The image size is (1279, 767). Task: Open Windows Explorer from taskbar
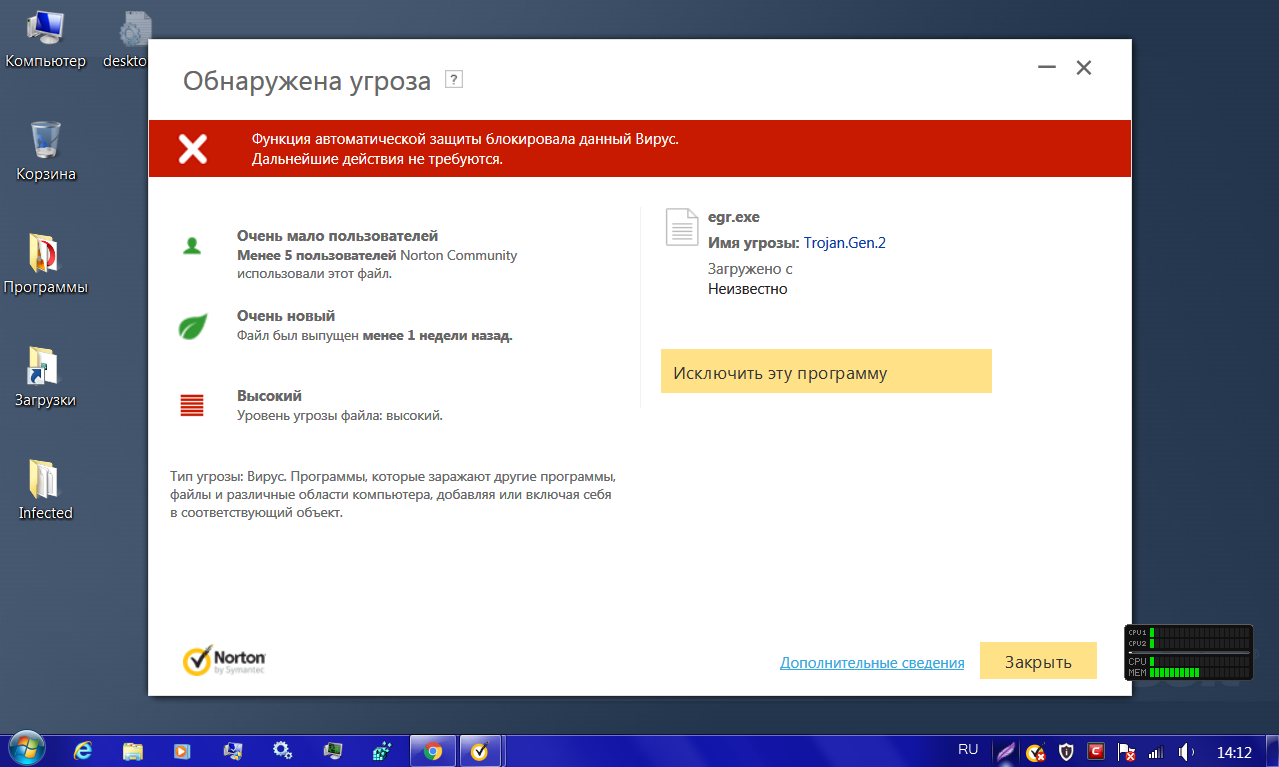(133, 751)
